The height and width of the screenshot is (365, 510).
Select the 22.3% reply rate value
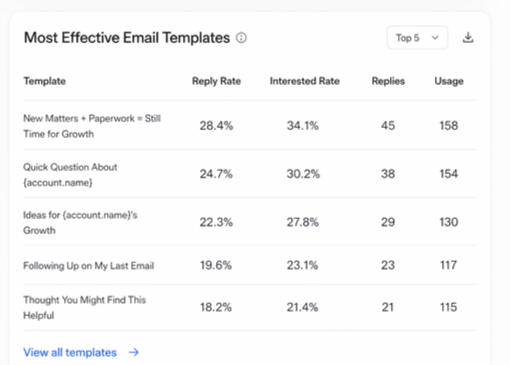[x=216, y=222]
